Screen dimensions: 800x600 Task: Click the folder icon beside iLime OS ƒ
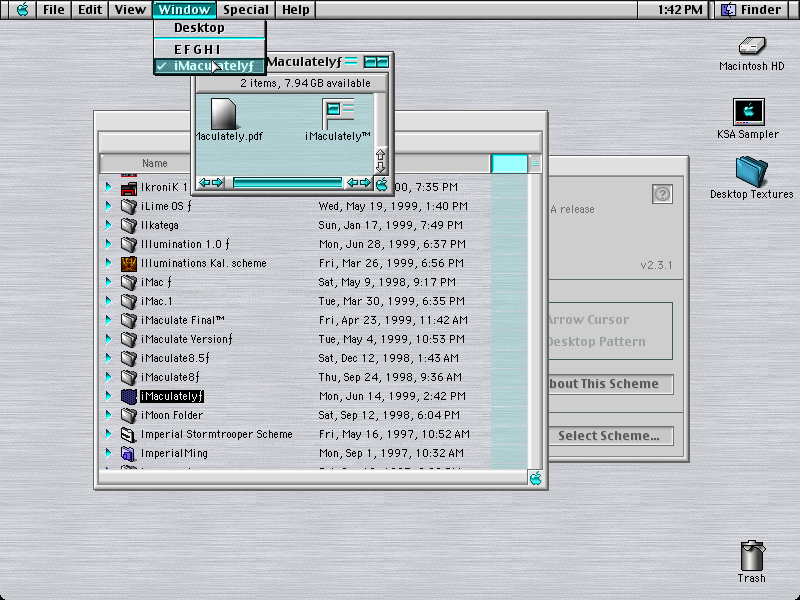click(129, 206)
